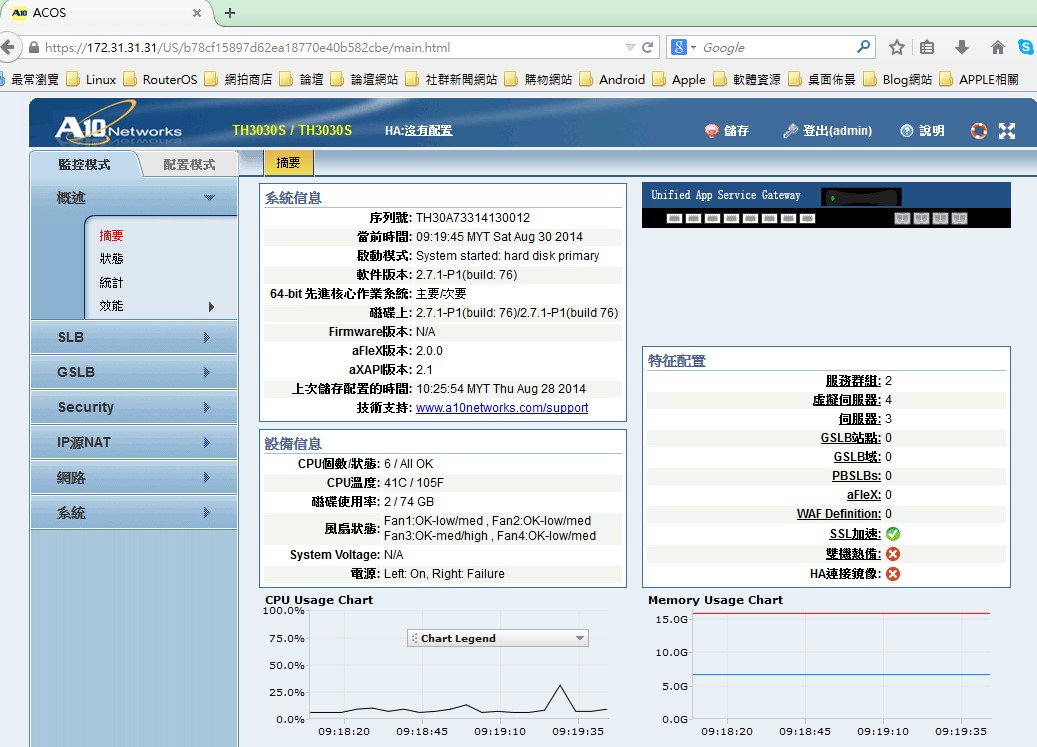This screenshot has height=747, width=1037.
Task: Open the GSLB站點 link
Action: pyautogui.click(x=850, y=438)
